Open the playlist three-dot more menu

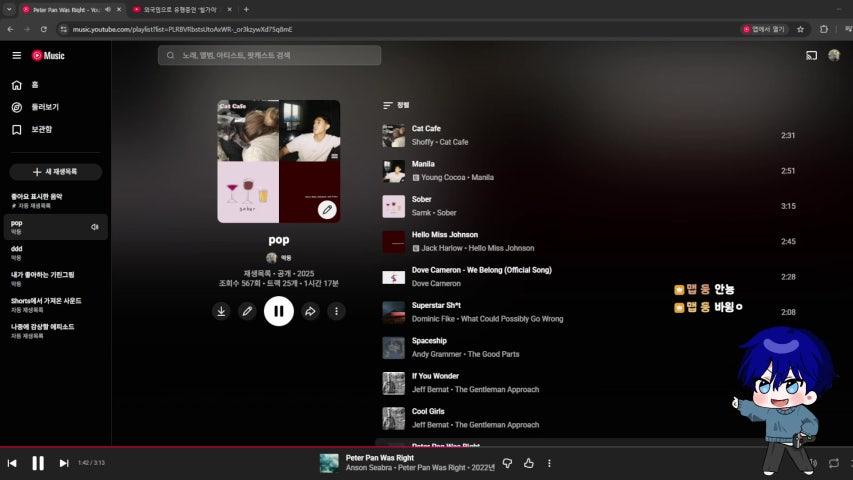tap(337, 312)
